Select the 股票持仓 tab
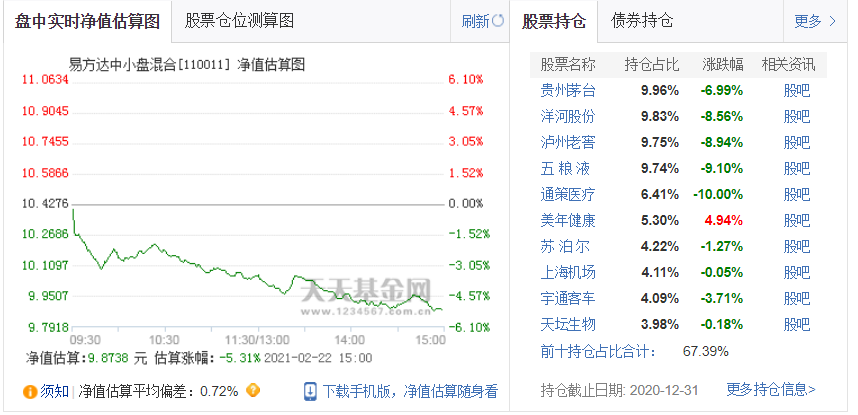 tap(554, 21)
